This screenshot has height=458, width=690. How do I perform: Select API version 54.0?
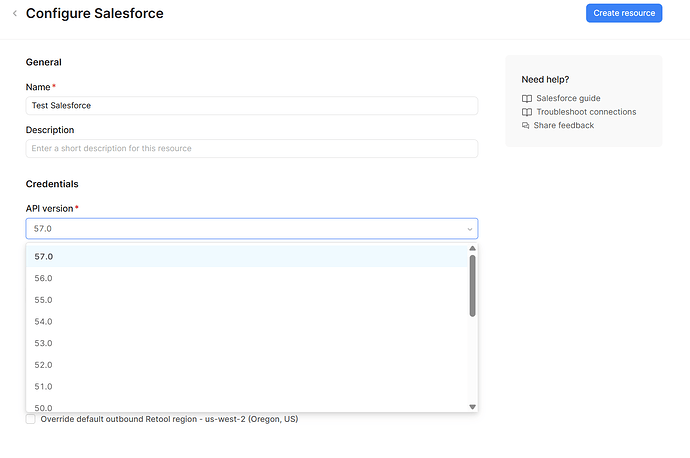pyautogui.click(x=246, y=321)
